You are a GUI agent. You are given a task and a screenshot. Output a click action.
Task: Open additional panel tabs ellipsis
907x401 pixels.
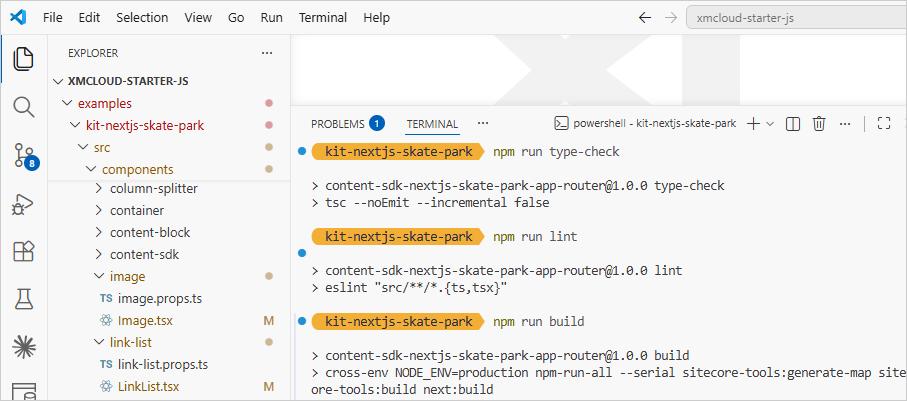(x=483, y=123)
